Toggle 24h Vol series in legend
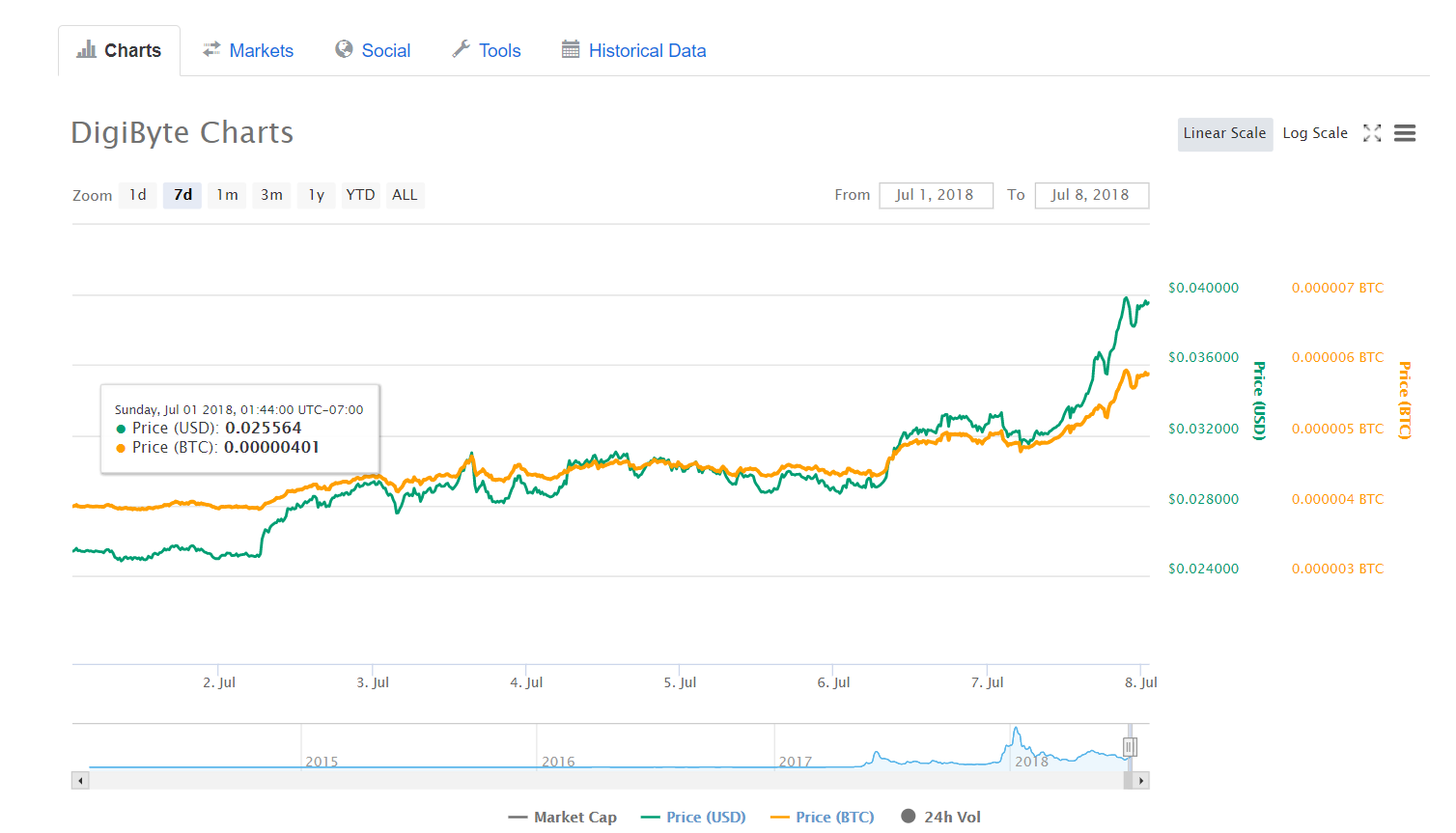1456x833 pixels. [x=940, y=817]
